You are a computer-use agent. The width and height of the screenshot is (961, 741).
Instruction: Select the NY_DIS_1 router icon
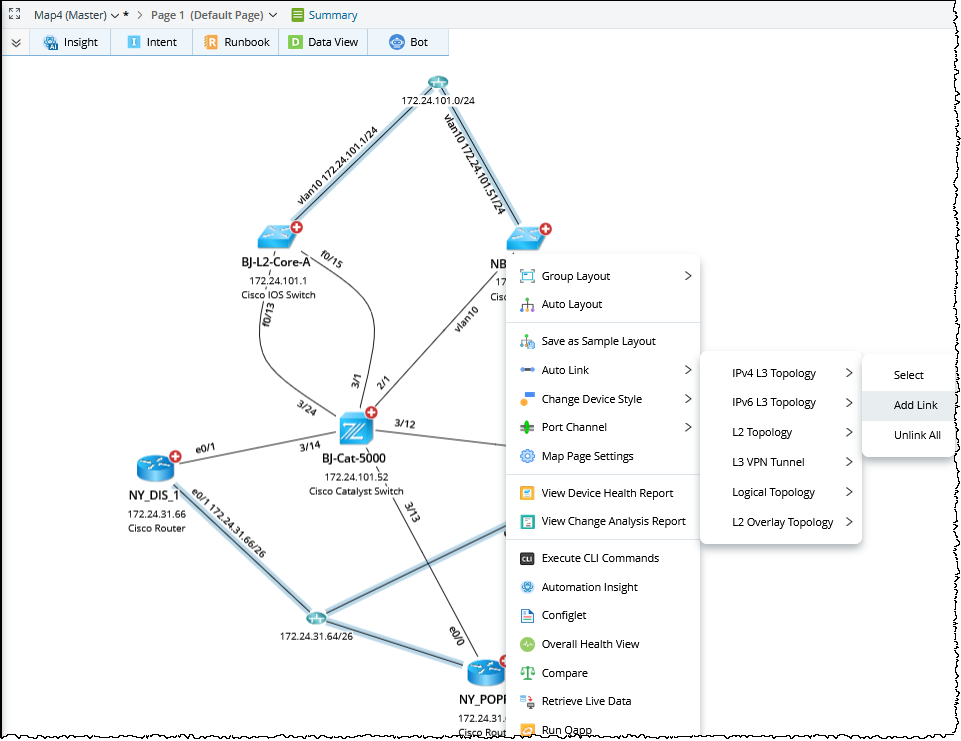pos(155,468)
